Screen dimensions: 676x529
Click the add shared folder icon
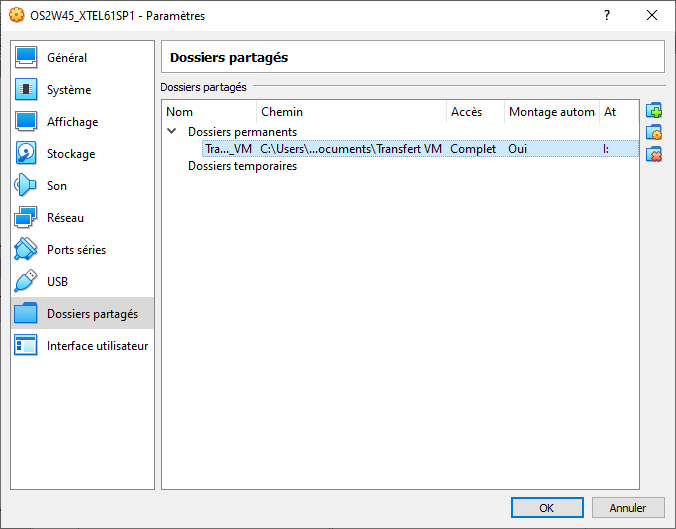tap(655, 111)
